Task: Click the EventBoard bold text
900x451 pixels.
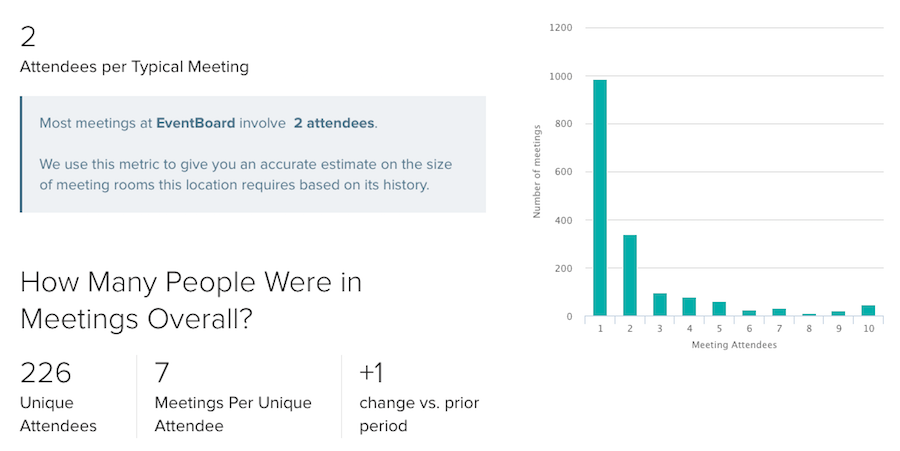Action: [x=196, y=123]
